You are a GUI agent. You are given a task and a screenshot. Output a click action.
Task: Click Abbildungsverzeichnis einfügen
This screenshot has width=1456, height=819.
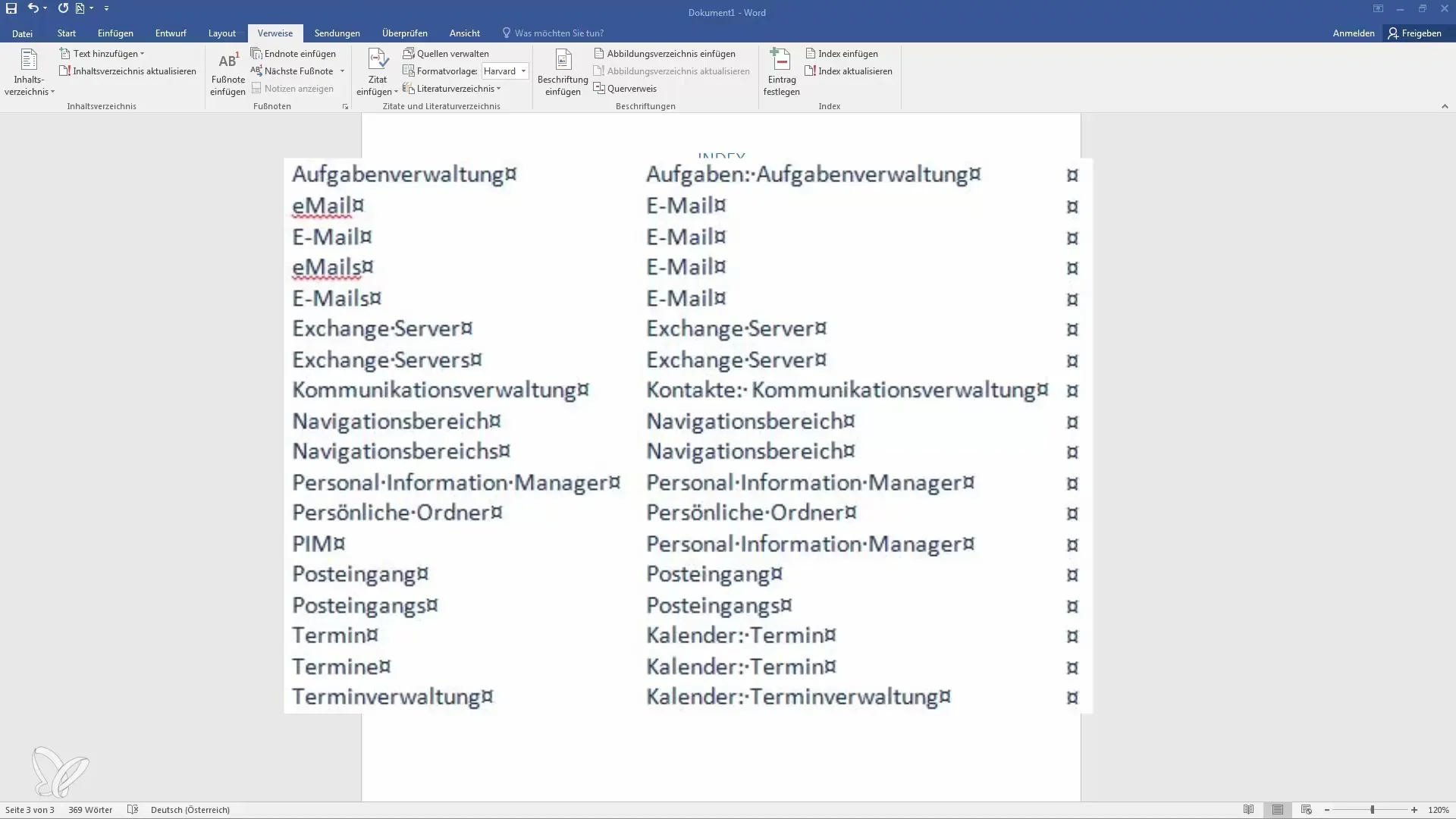(x=664, y=54)
